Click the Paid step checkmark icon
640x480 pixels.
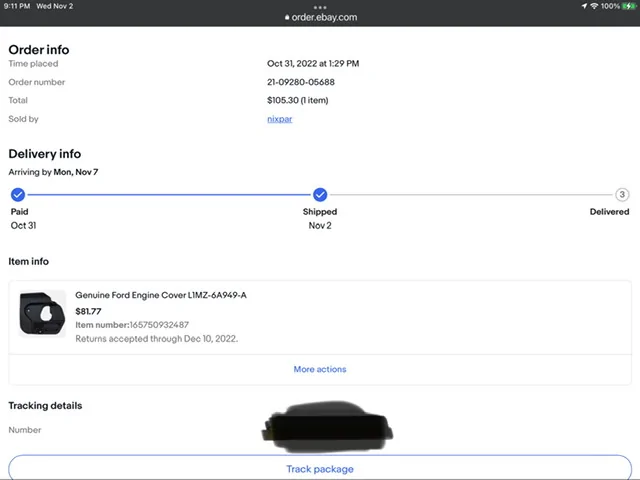pos(18,195)
